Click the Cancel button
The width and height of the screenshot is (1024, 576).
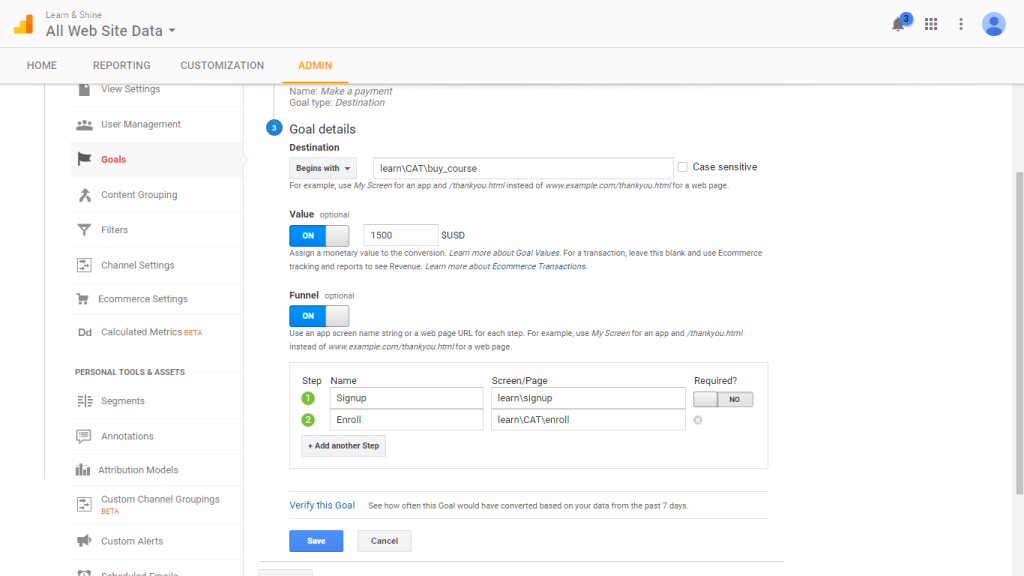point(384,541)
